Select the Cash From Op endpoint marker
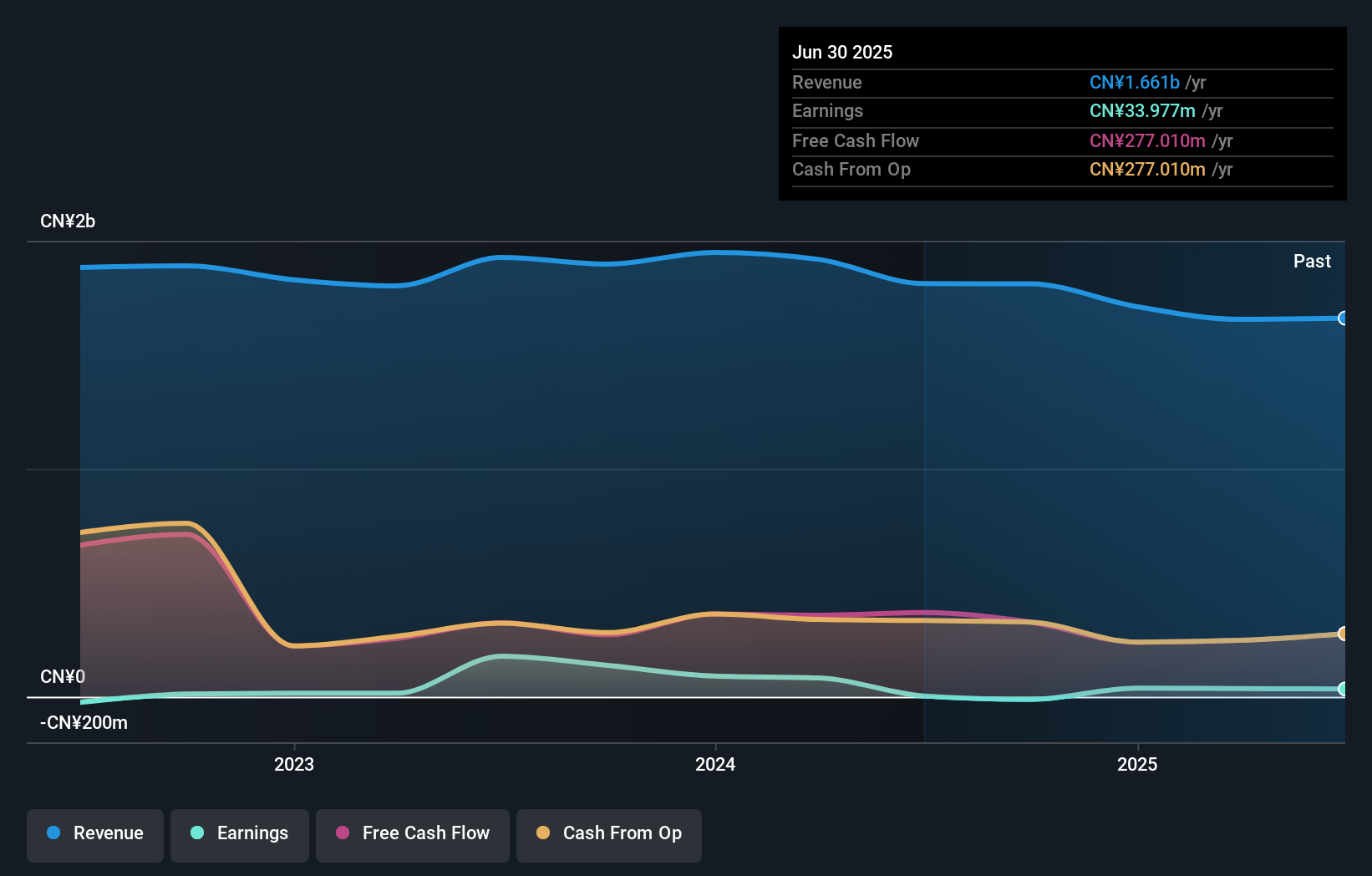Image resolution: width=1372 pixels, height=876 pixels. click(x=1344, y=634)
